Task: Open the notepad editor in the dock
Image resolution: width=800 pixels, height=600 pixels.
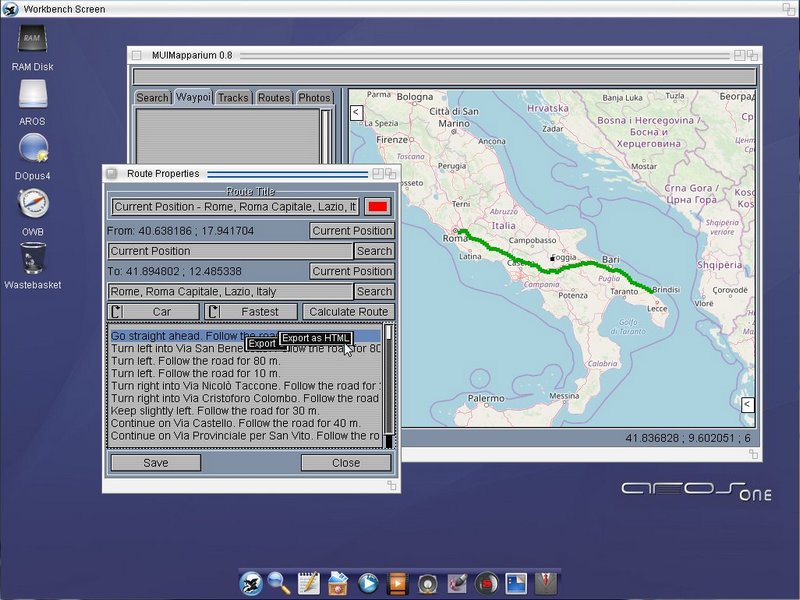Action: click(309, 582)
